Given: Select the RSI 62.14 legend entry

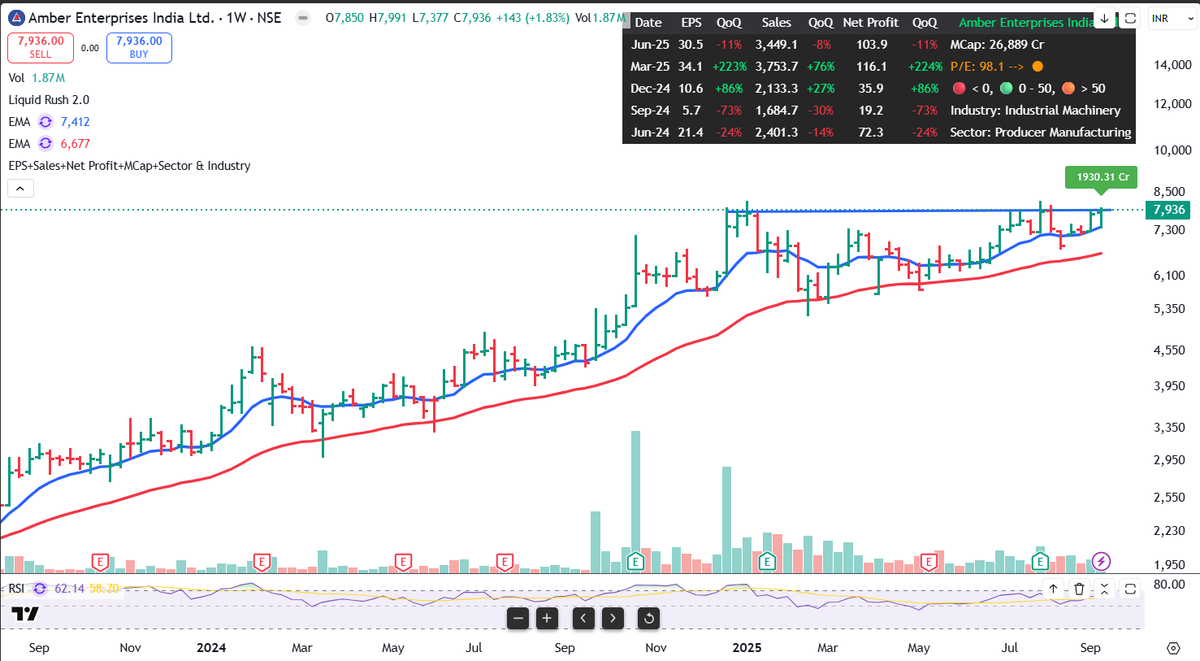Looking at the screenshot, I should pos(64,588).
